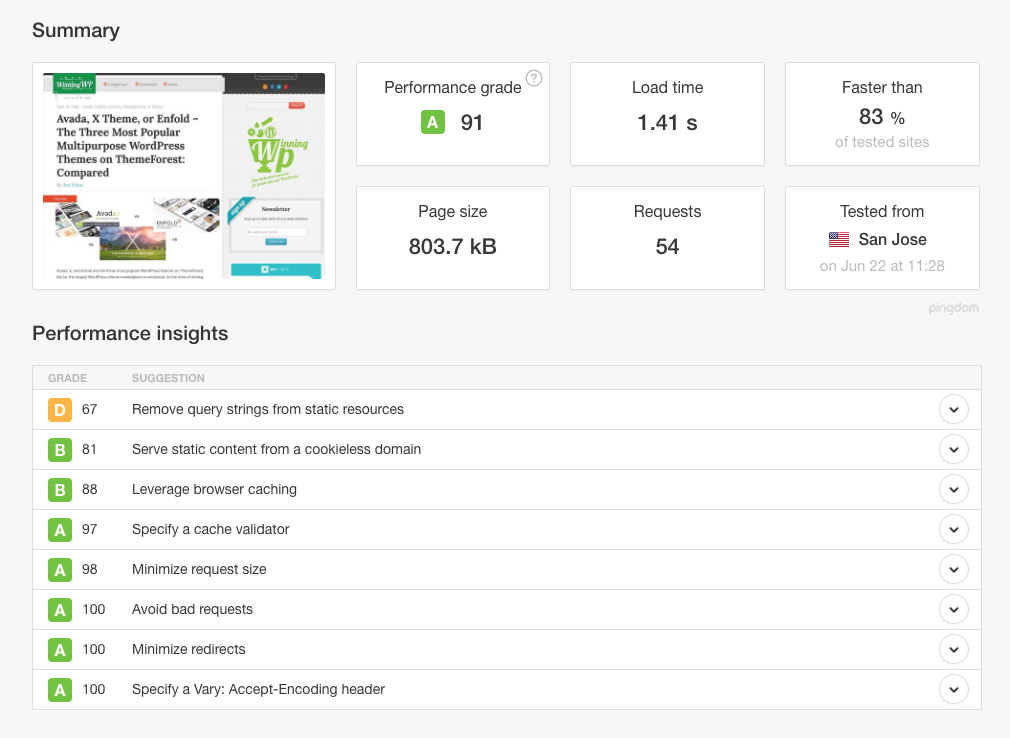Image resolution: width=1010 pixels, height=738 pixels.
Task: Expand the Minimize request size suggestion
Action: [x=954, y=569]
